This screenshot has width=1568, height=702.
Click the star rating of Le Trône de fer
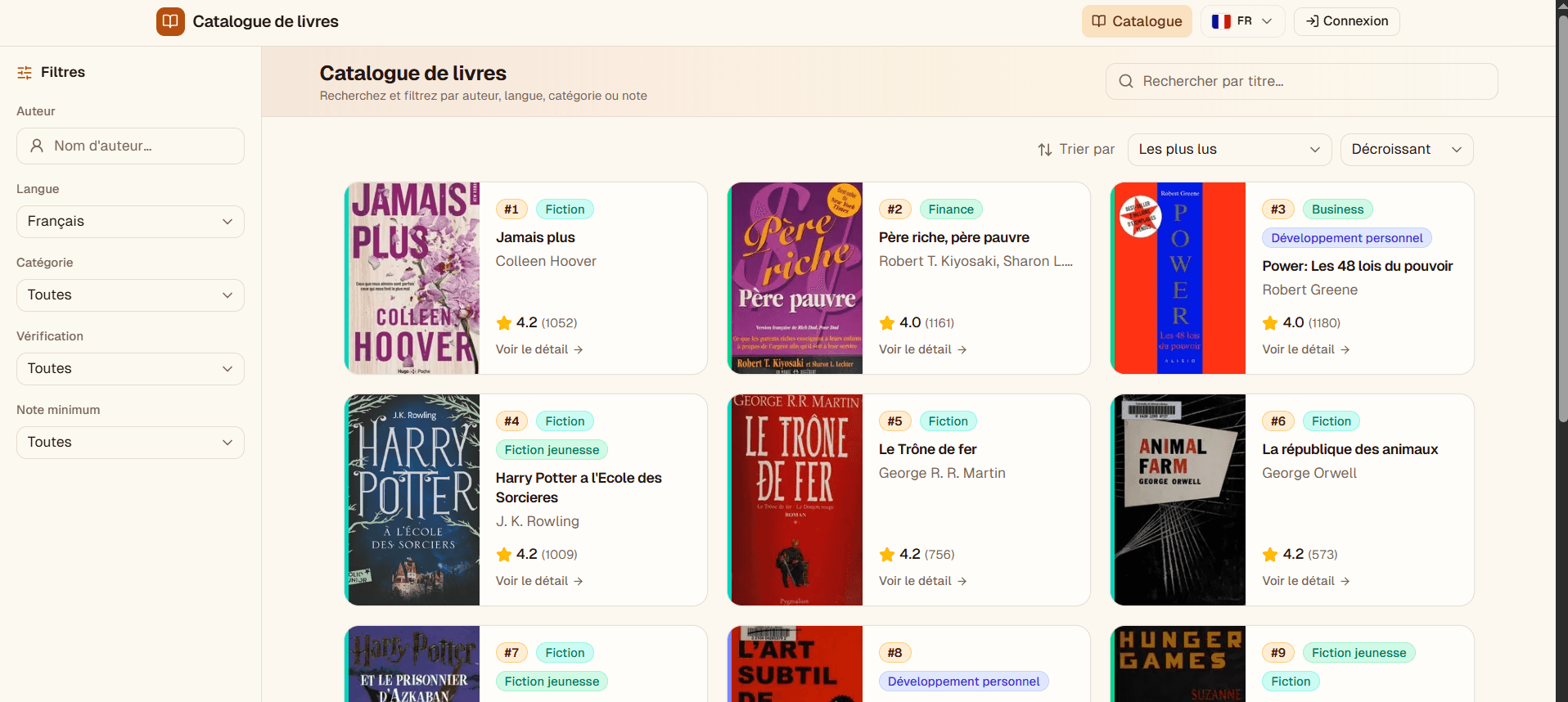917,555
